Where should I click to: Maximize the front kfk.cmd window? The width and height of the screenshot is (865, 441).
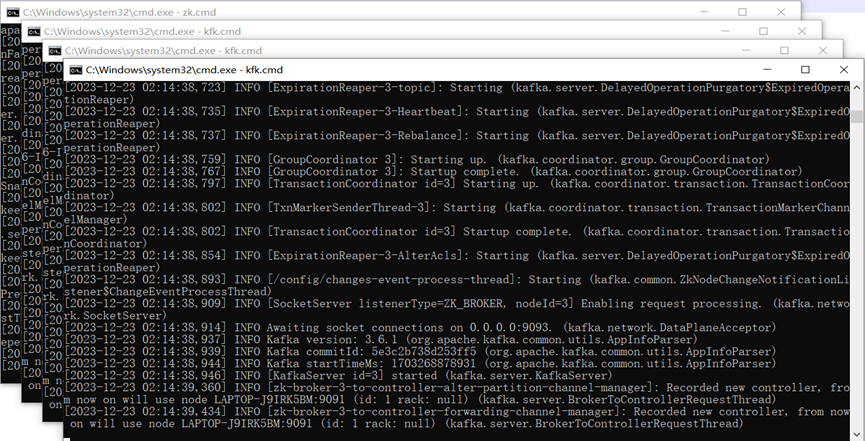(x=805, y=70)
